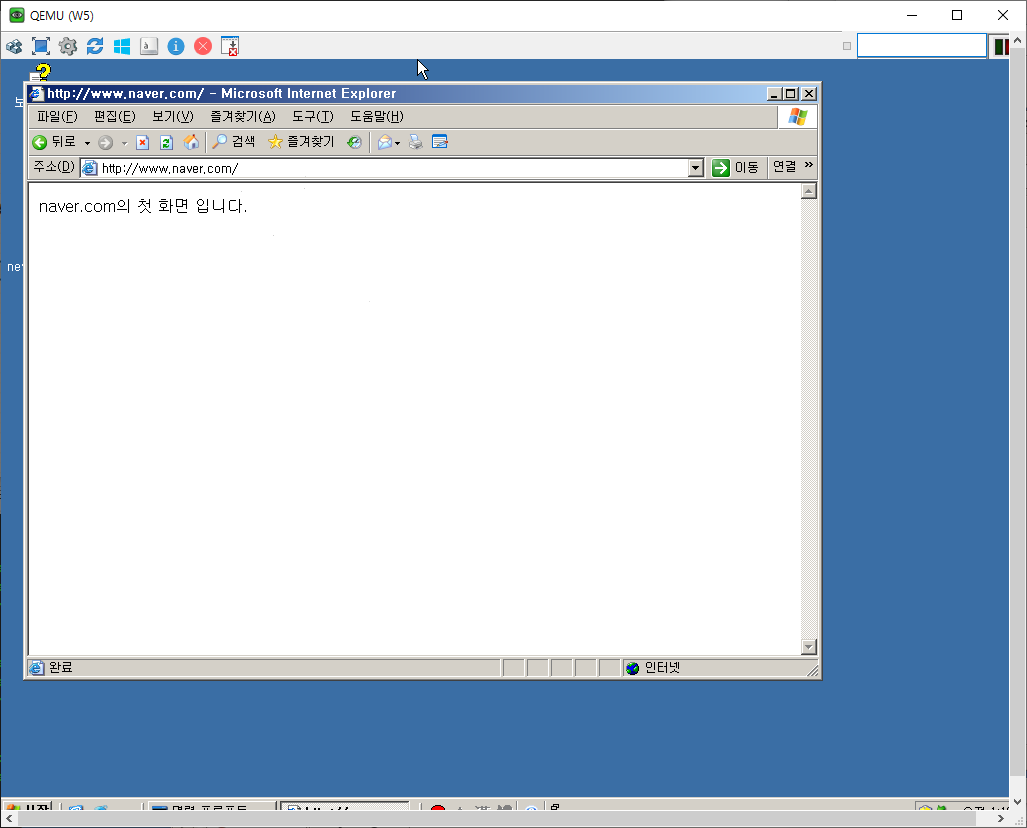Click the '완료' status bar text

click(61, 668)
